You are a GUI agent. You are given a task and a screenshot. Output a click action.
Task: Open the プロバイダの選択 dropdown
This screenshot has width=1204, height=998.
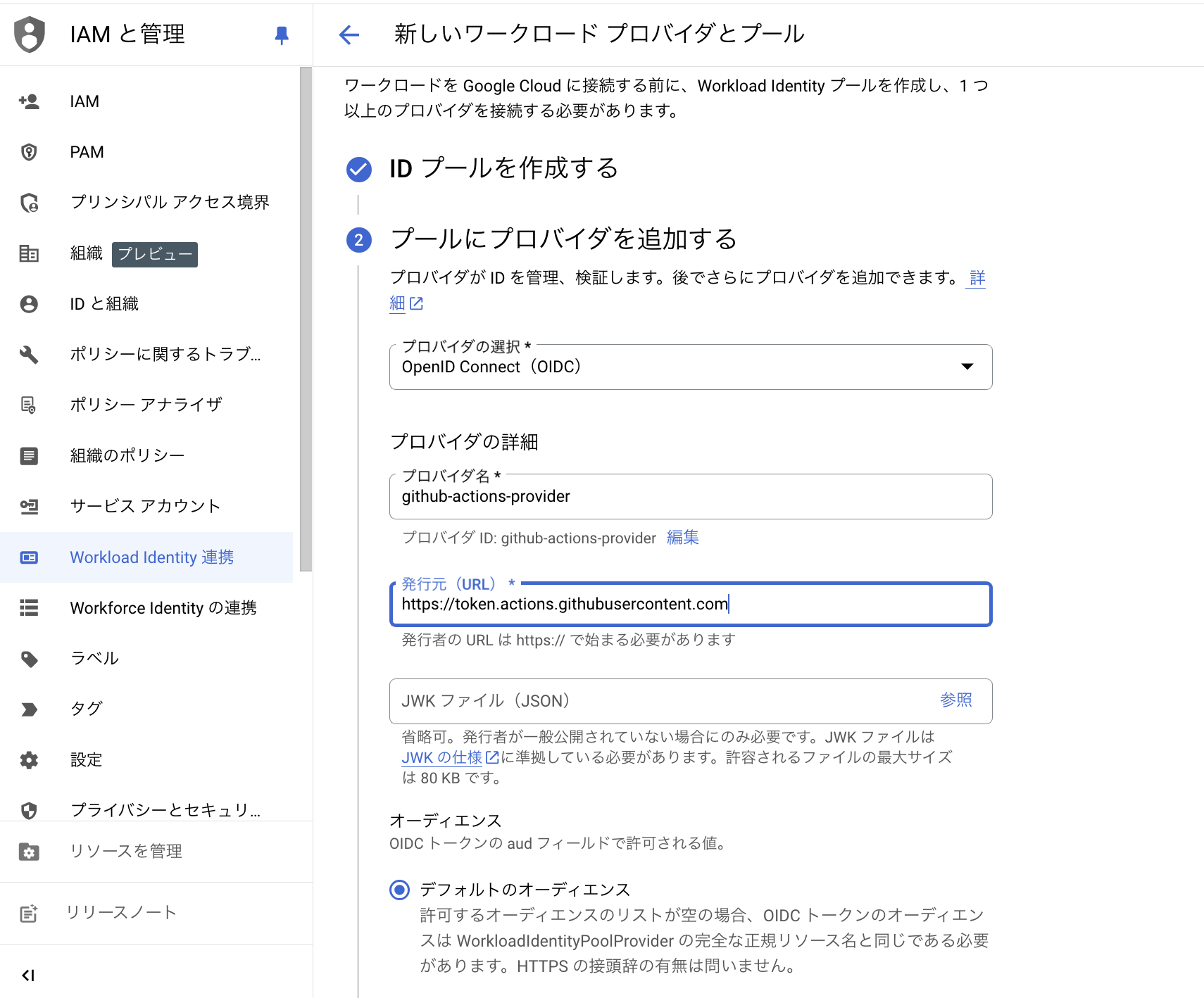[691, 367]
